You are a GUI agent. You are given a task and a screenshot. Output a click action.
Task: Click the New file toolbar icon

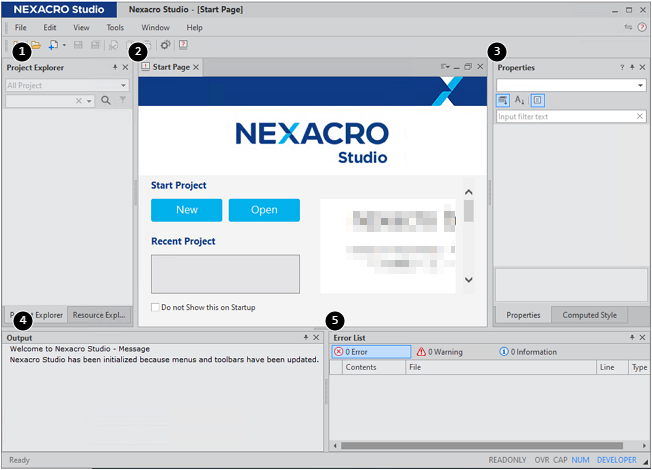(x=51, y=45)
